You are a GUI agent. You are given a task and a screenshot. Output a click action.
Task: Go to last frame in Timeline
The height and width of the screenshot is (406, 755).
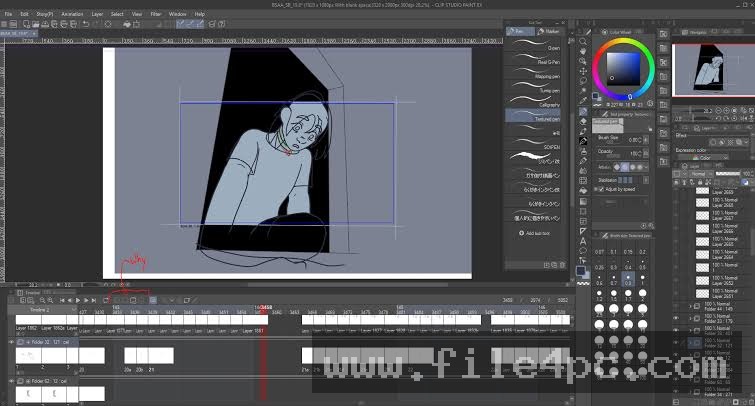click(x=94, y=300)
